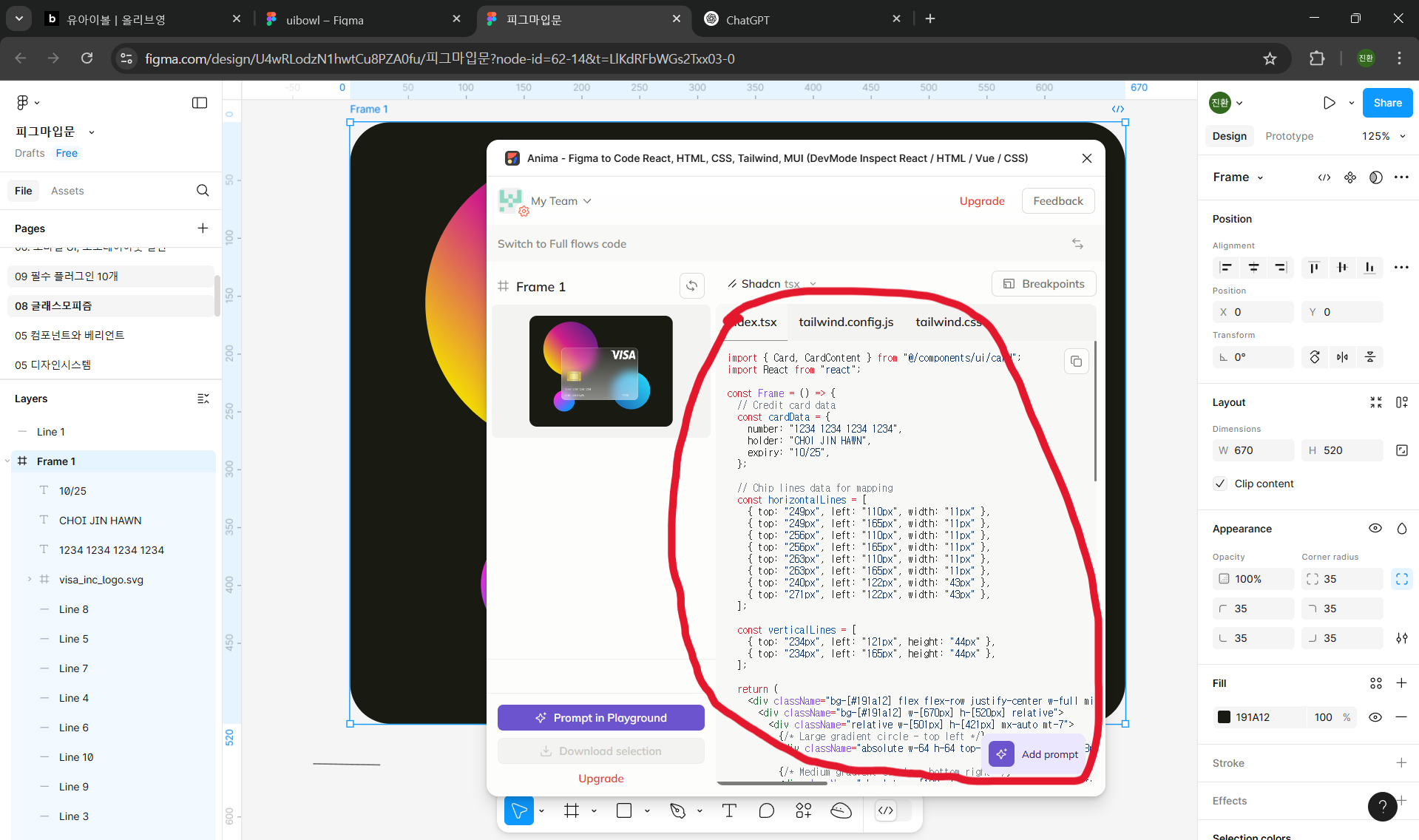Open browser tab search dropdown
The width and height of the screenshot is (1419, 840).
point(18,18)
